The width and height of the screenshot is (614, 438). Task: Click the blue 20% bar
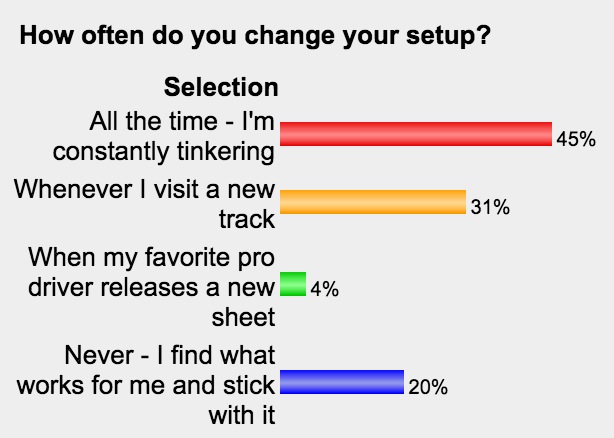click(x=342, y=382)
